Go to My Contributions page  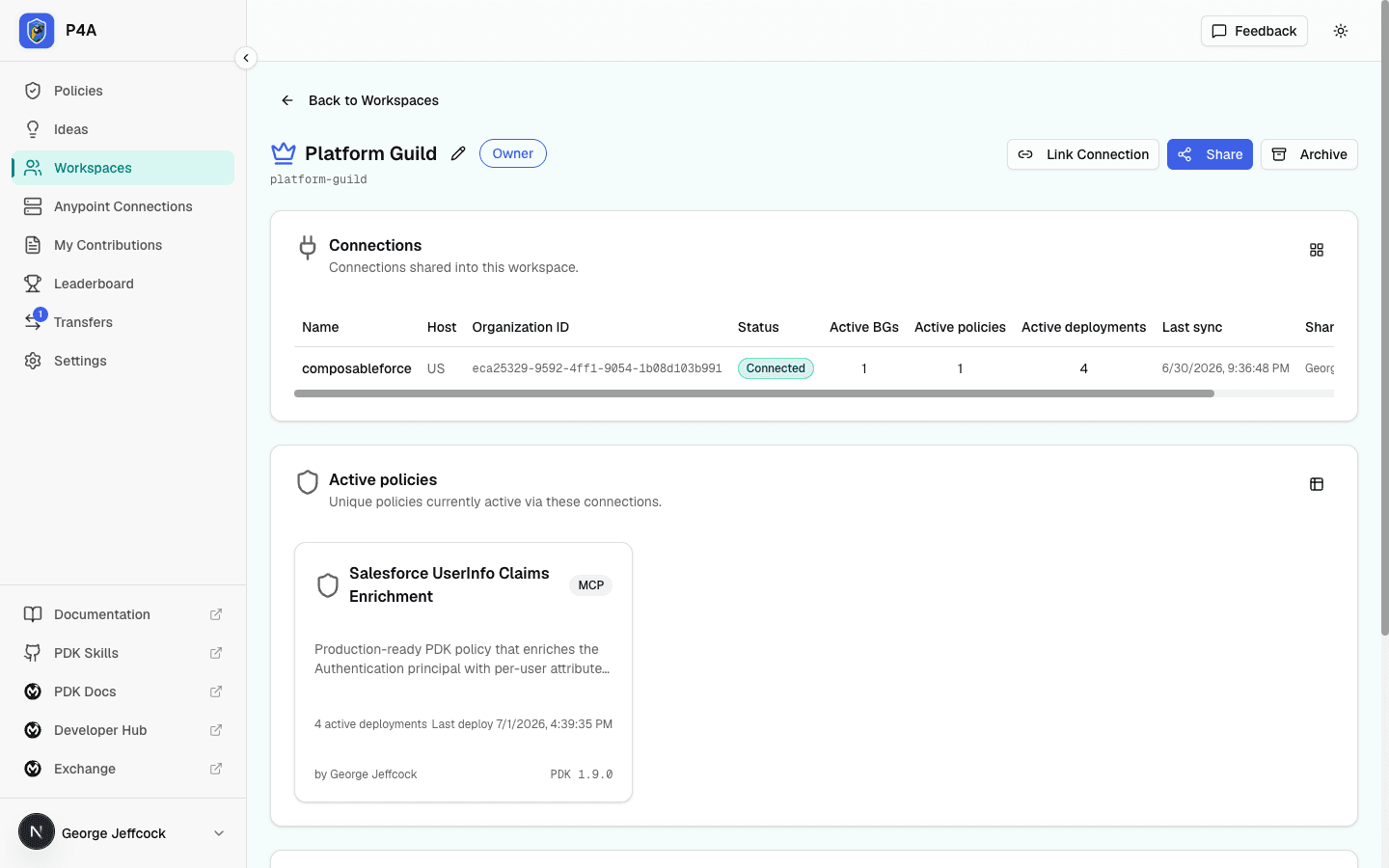[123, 245]
